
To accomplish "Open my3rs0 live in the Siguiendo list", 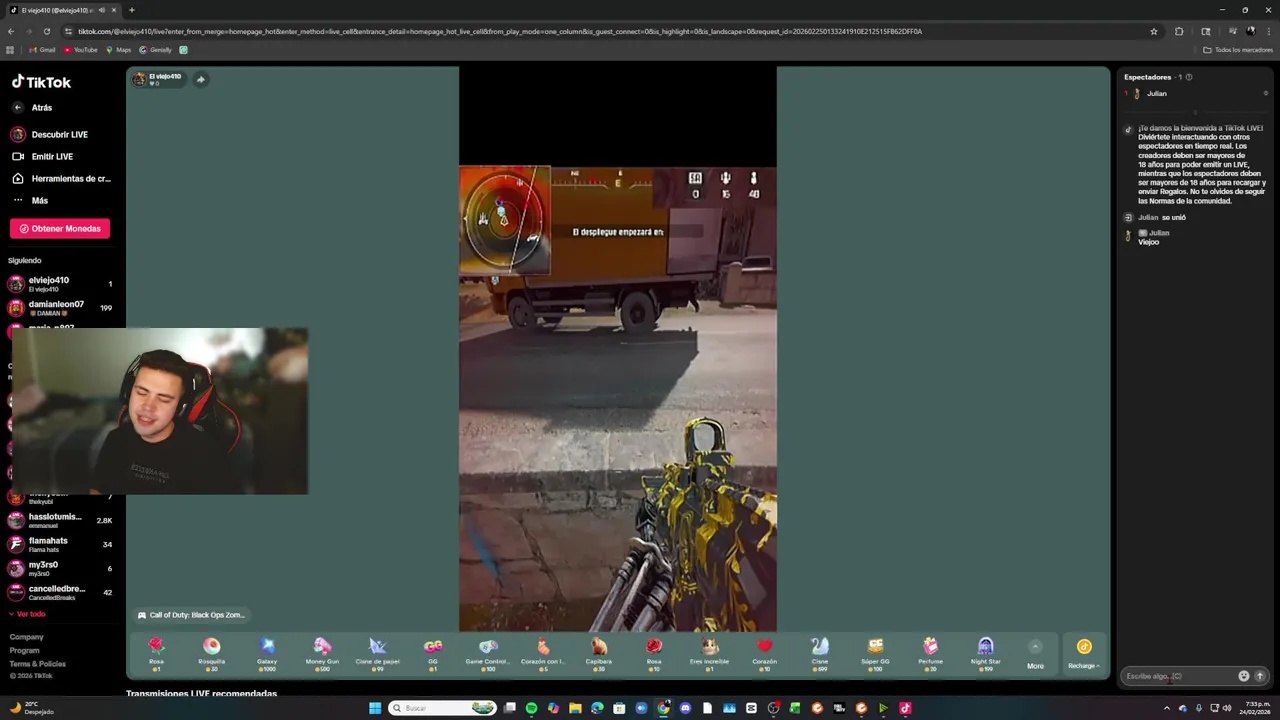I will pos(62,568).
